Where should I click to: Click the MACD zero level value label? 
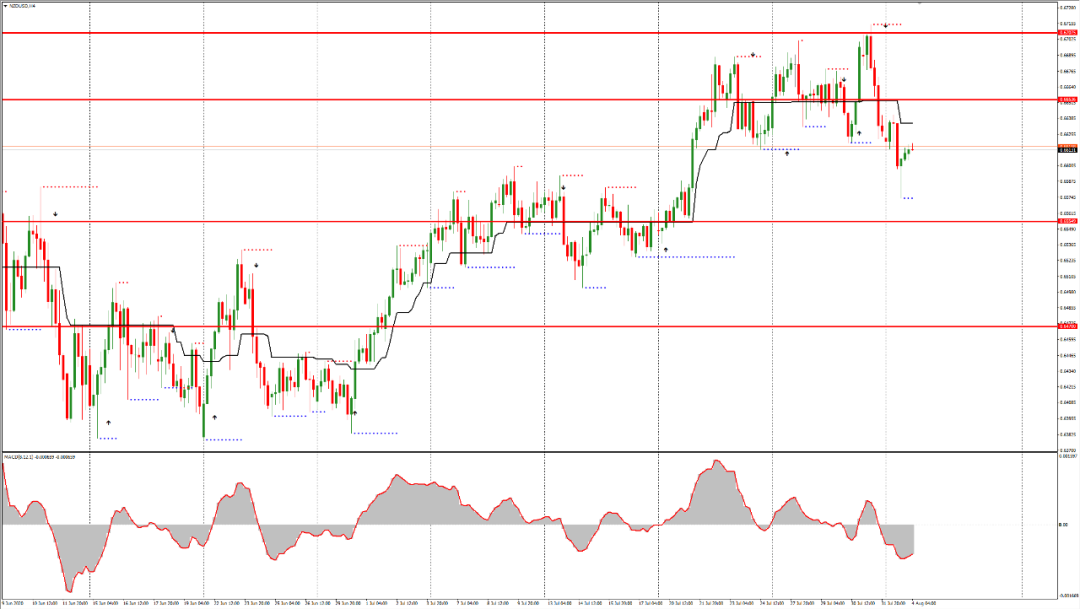pyautogui.click(x=1063, y=524)
